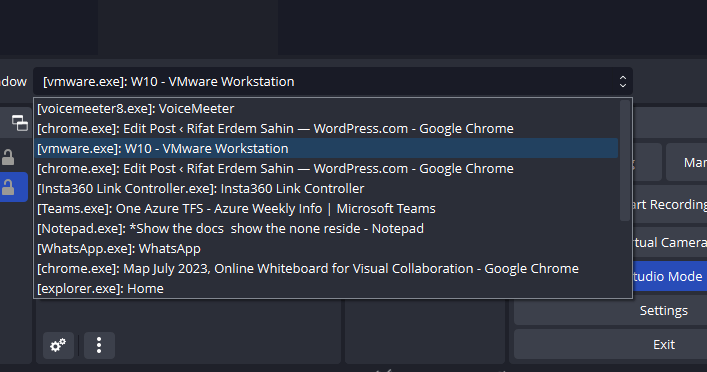The width and height of the screenshot is (707, 372).
Task: Click the Start Virtual Camera button
Action: [670, 243]
